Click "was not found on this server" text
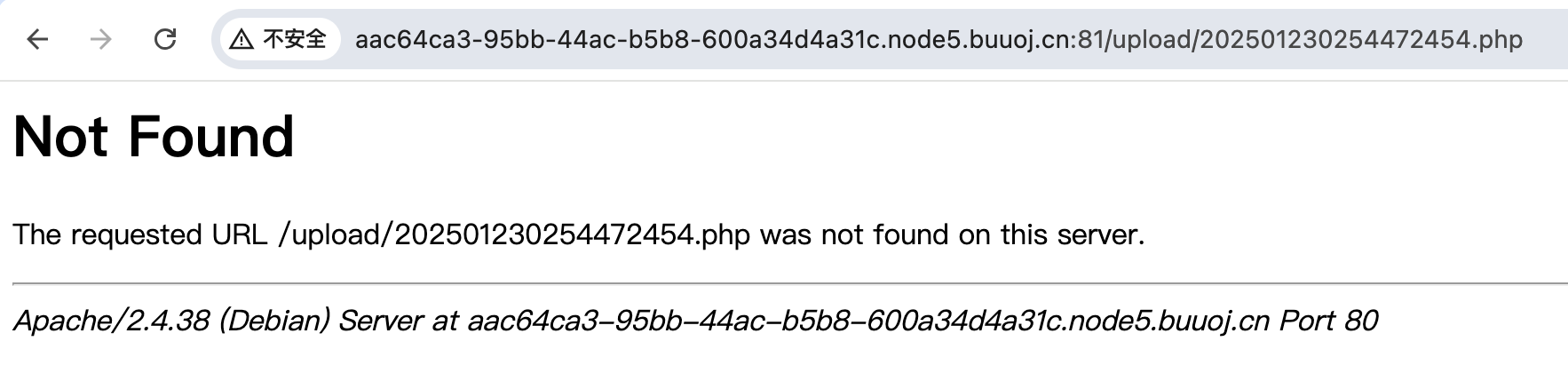The height and width of the screenshot is (389, 1568). pyautogui.click(x=952, y=234)
